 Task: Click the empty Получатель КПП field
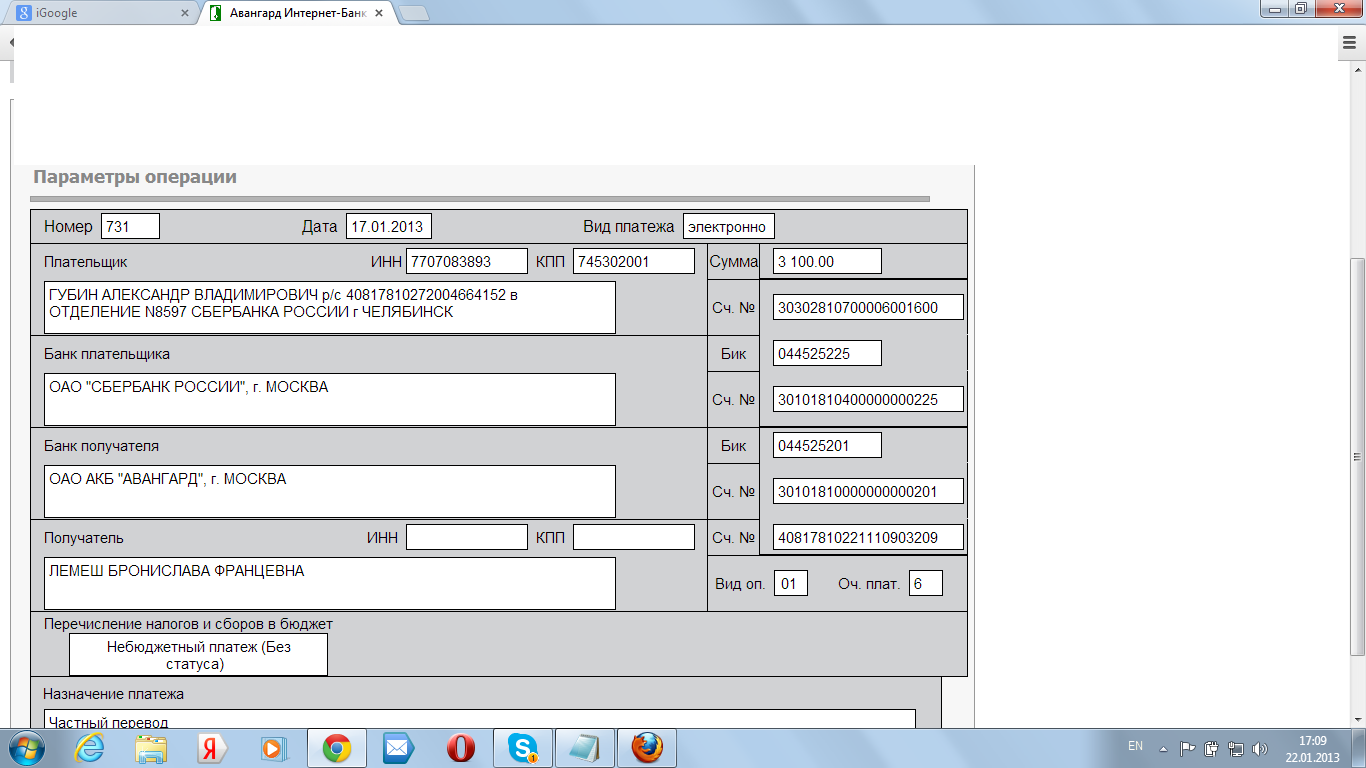point(634,537)
